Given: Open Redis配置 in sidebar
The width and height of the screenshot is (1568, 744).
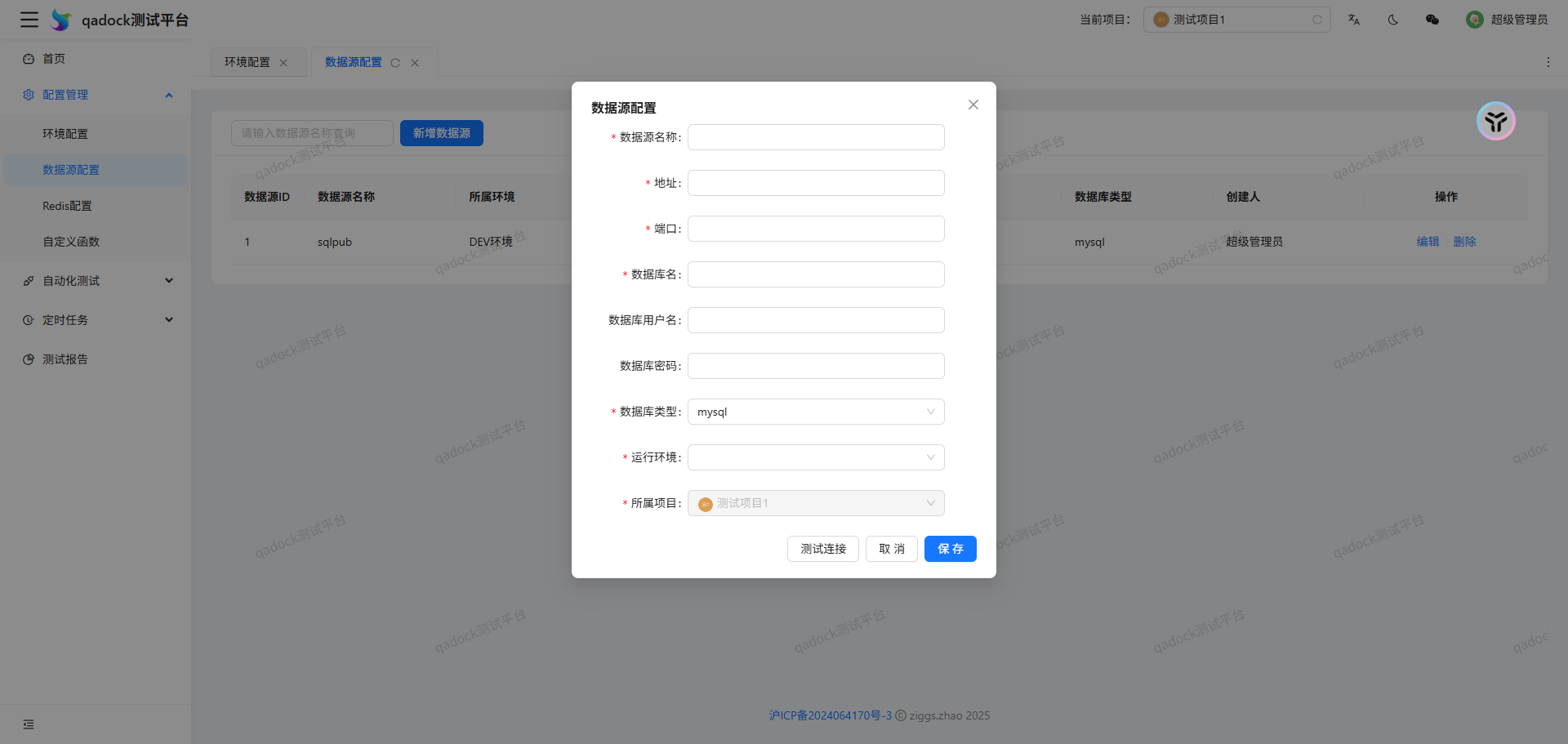Looking at the screenshot, I should 96,206.
